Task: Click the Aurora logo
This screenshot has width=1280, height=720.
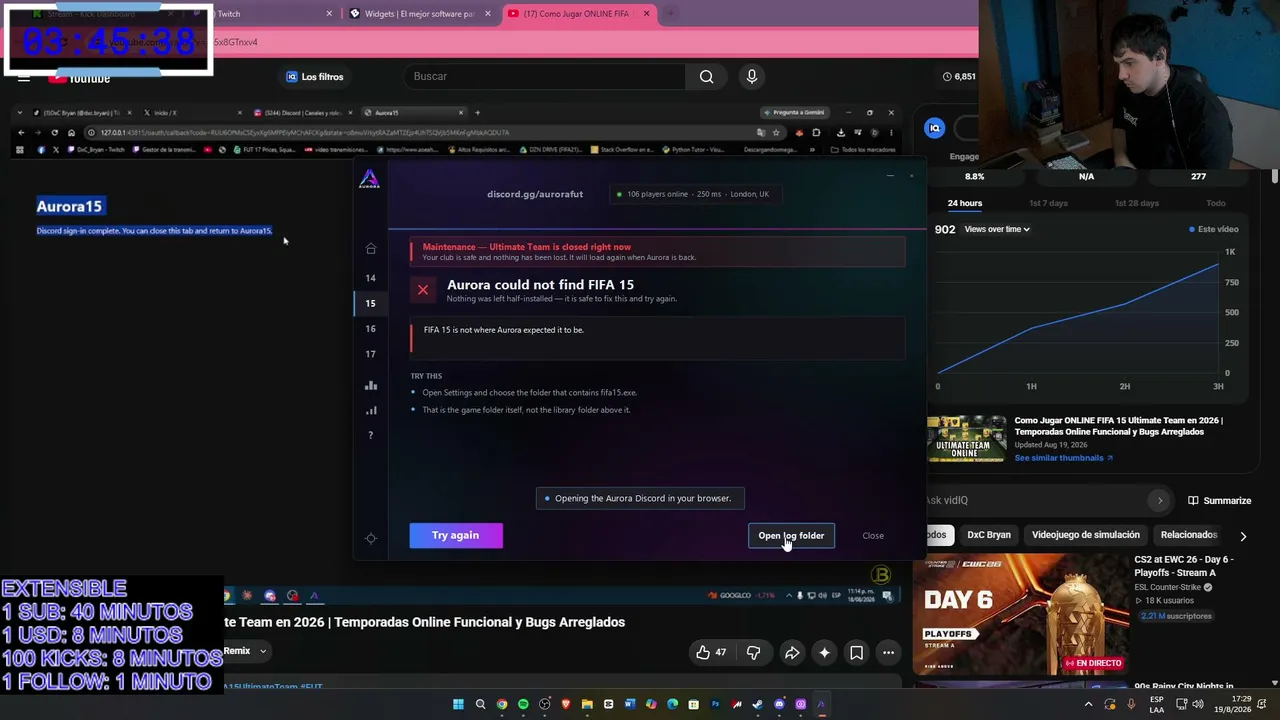Action: pos(370,179)
